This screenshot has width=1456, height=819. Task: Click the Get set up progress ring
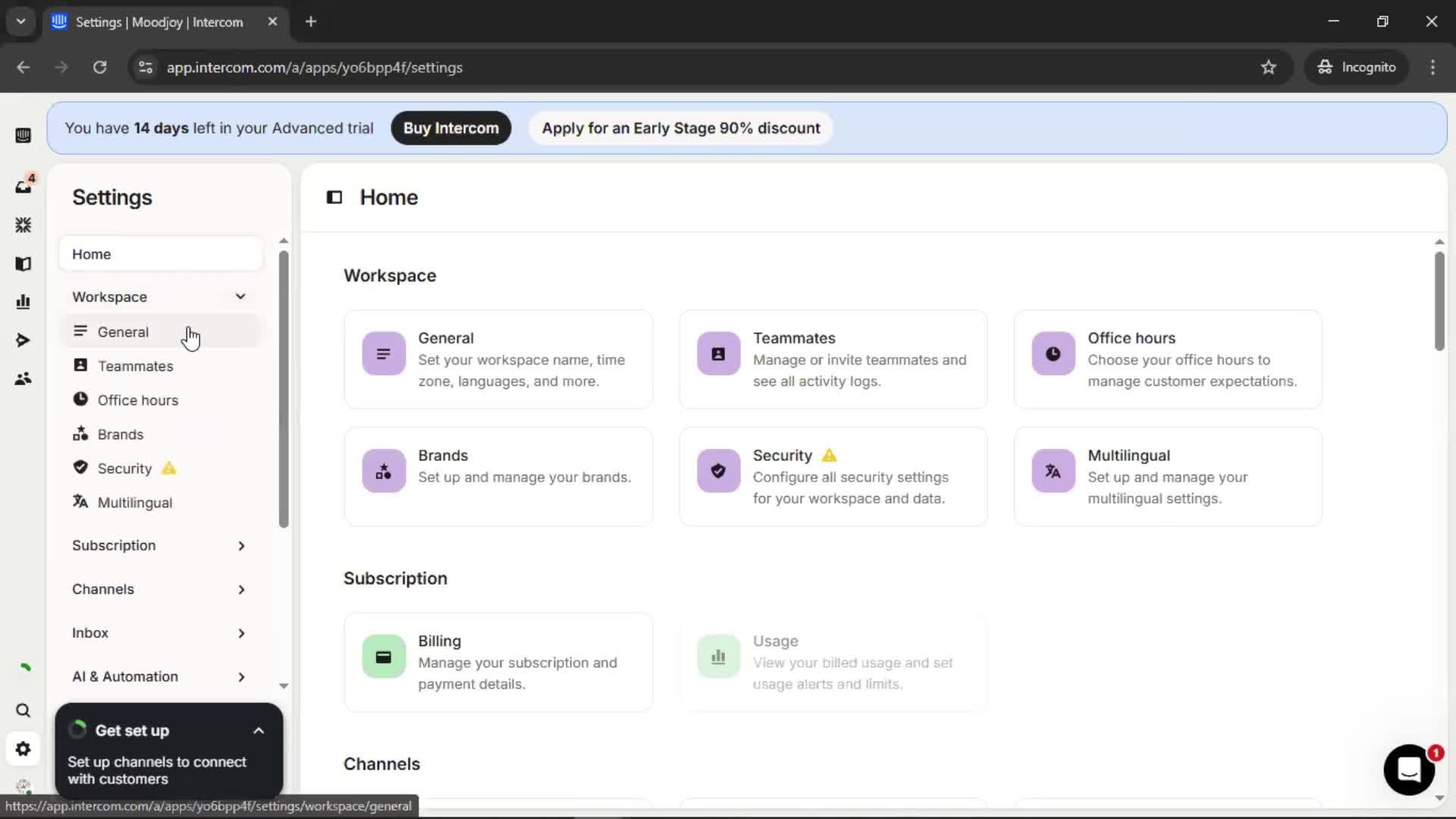(77, 730)
